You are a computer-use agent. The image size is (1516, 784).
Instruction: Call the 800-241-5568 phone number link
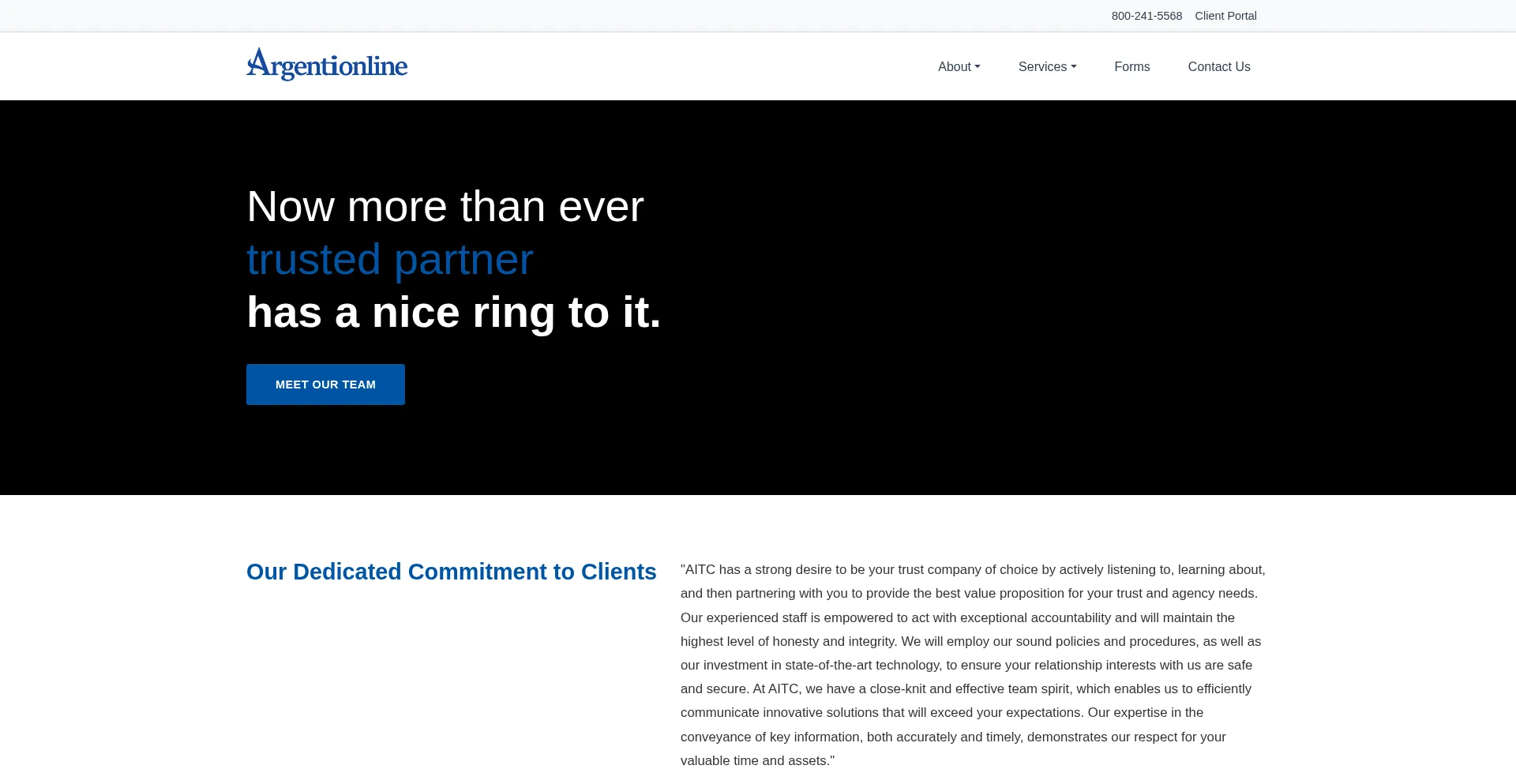click(1146, 16)
